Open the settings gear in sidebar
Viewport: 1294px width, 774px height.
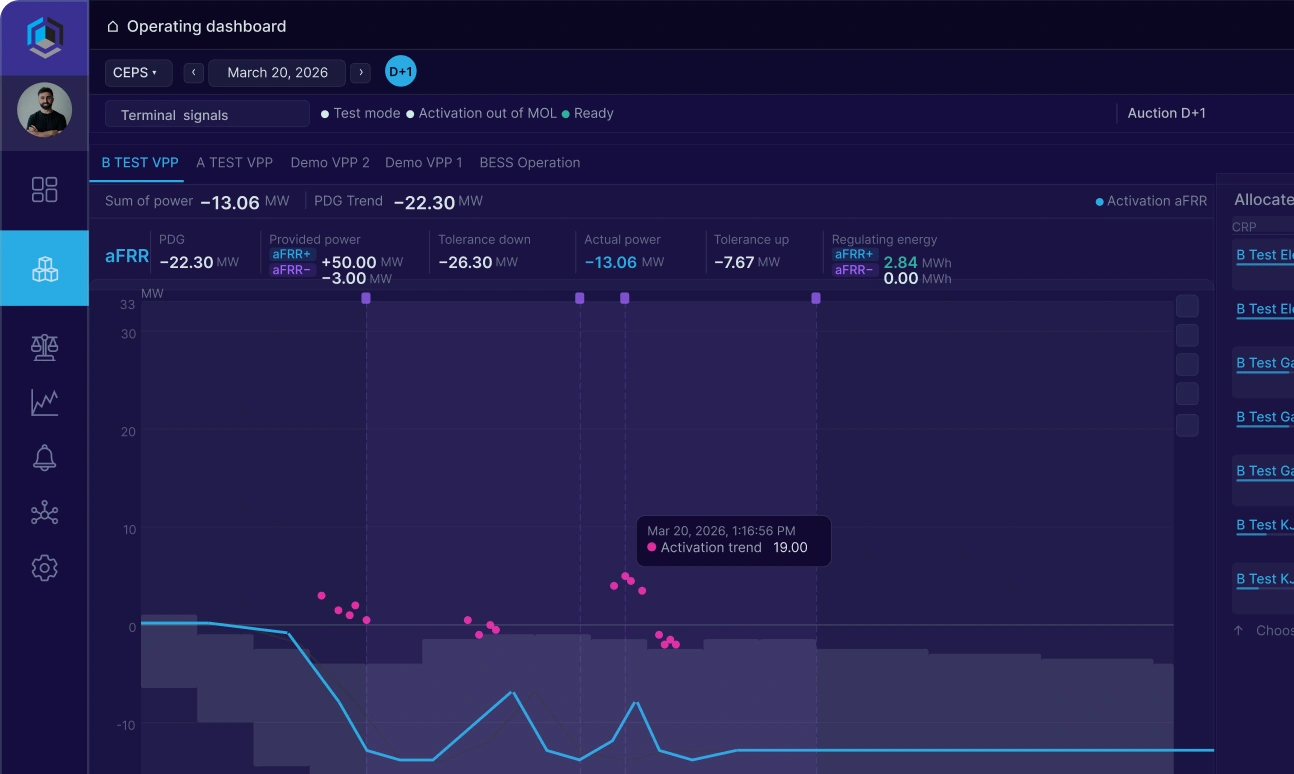(44, 568)
